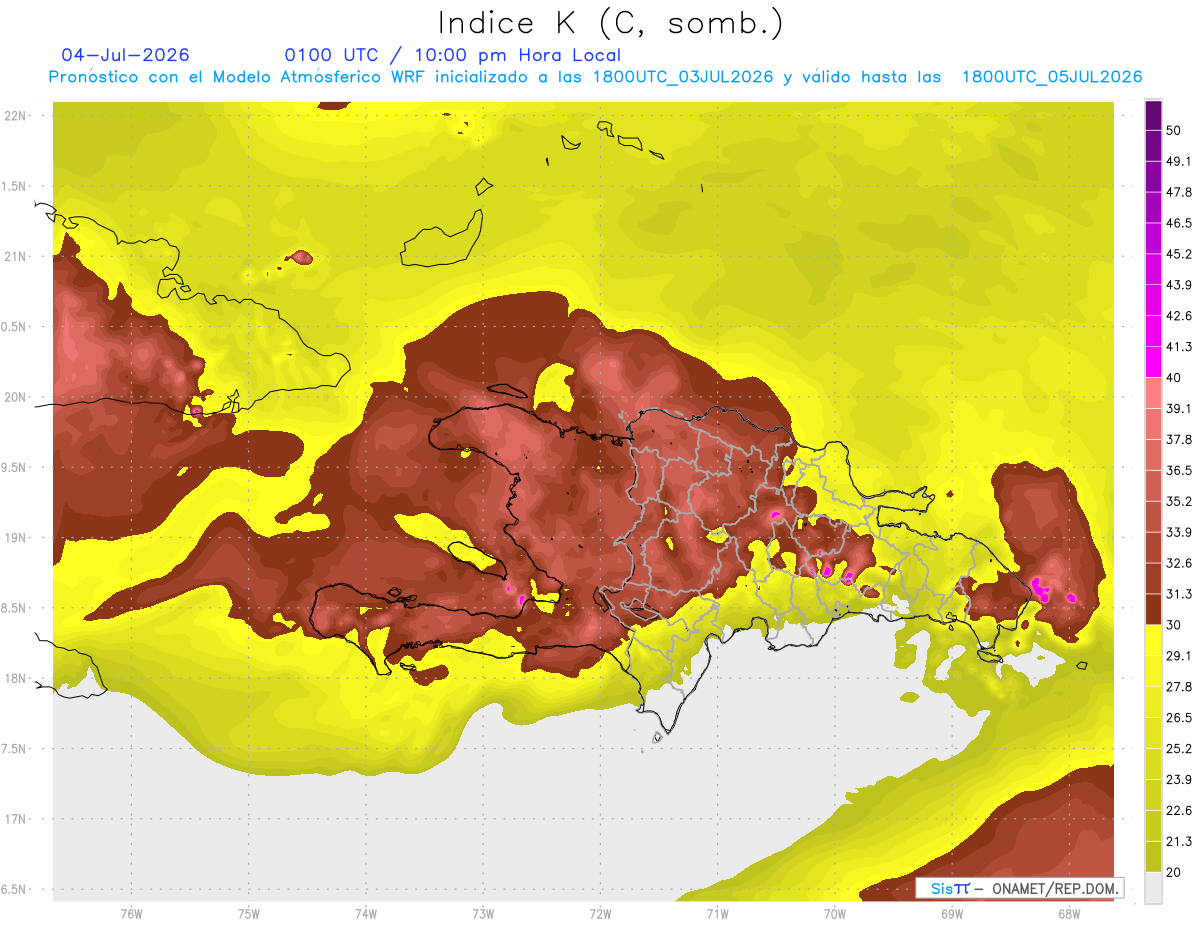Click the latitude label "17N"
This screenshot has width=1200, height=927.
15,819
